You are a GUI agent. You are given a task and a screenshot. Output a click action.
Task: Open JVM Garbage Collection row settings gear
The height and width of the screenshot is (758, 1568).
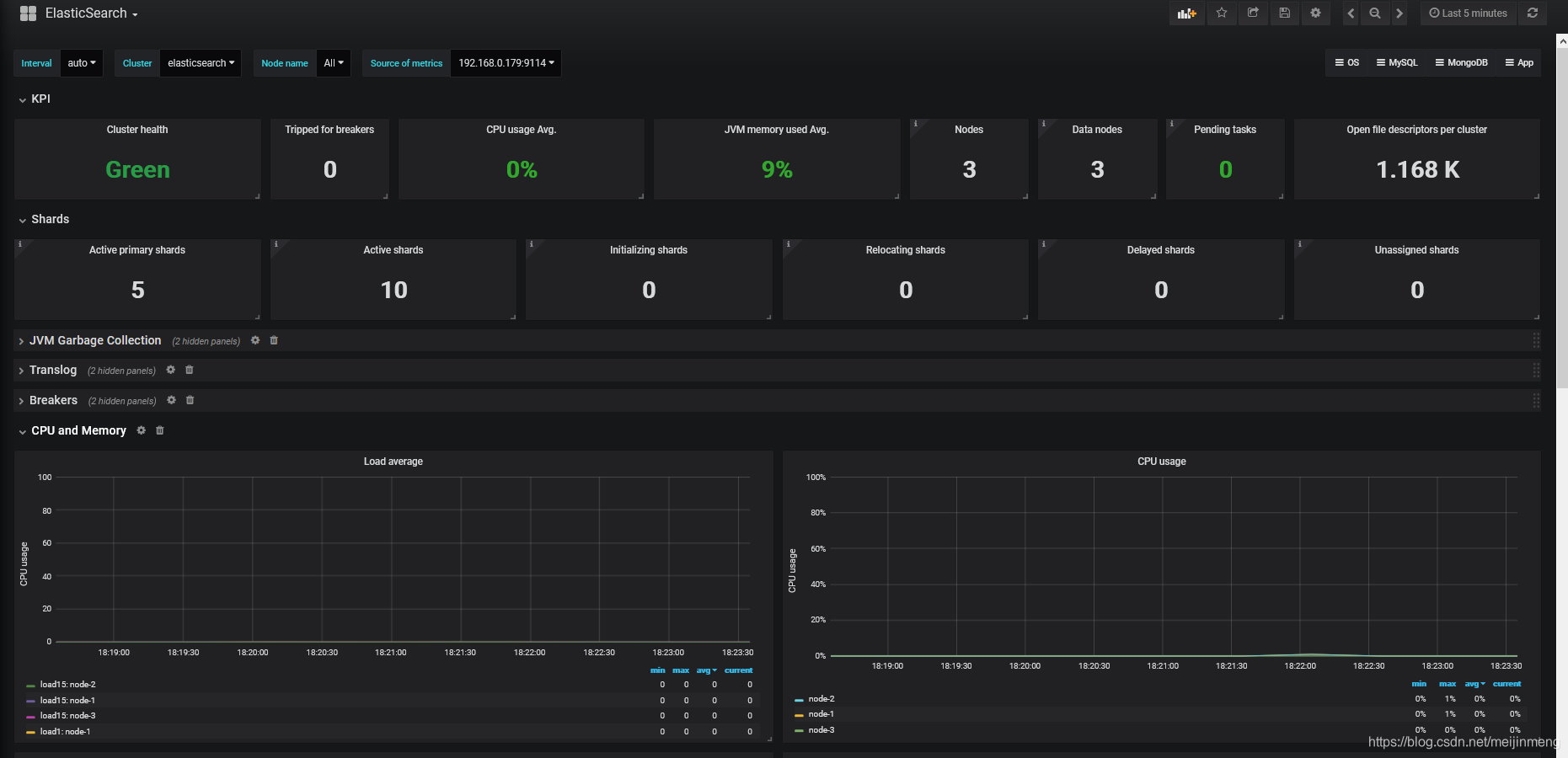[255, 340]
